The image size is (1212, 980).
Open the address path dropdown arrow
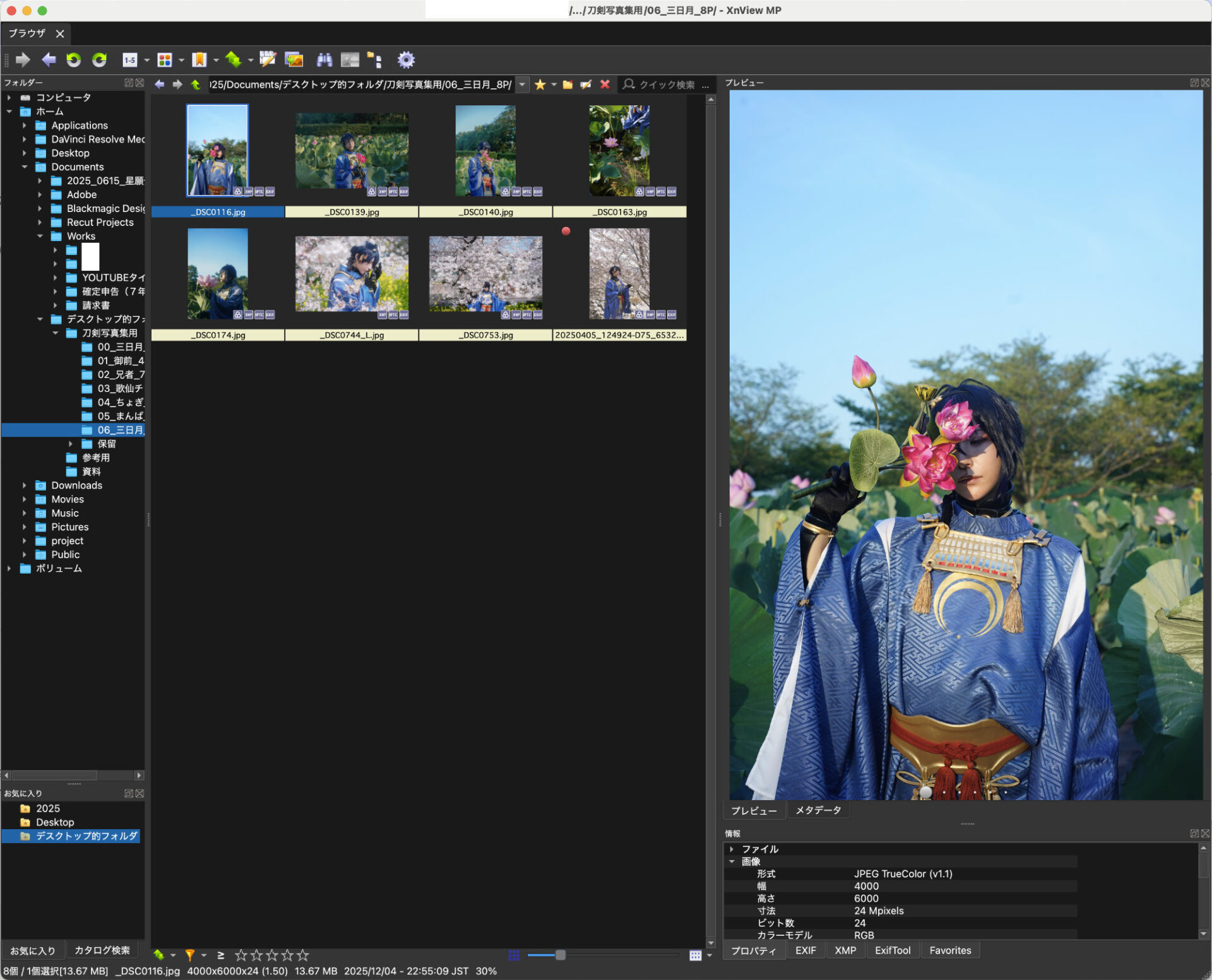522,85
